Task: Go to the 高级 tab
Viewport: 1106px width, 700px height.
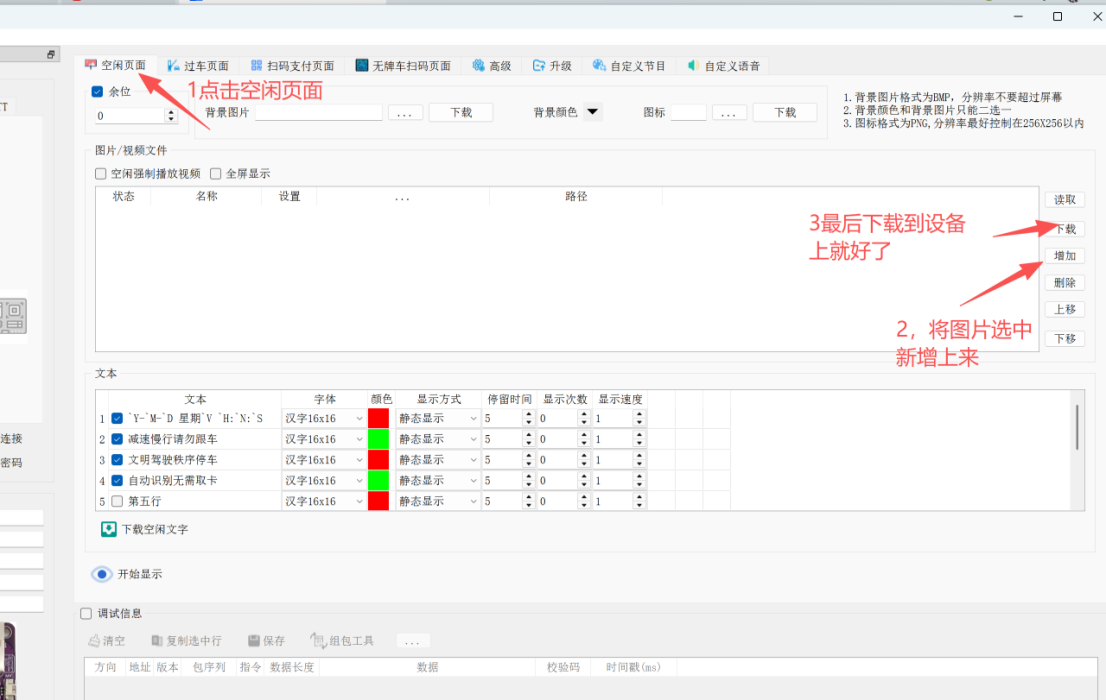Action: 492,66
